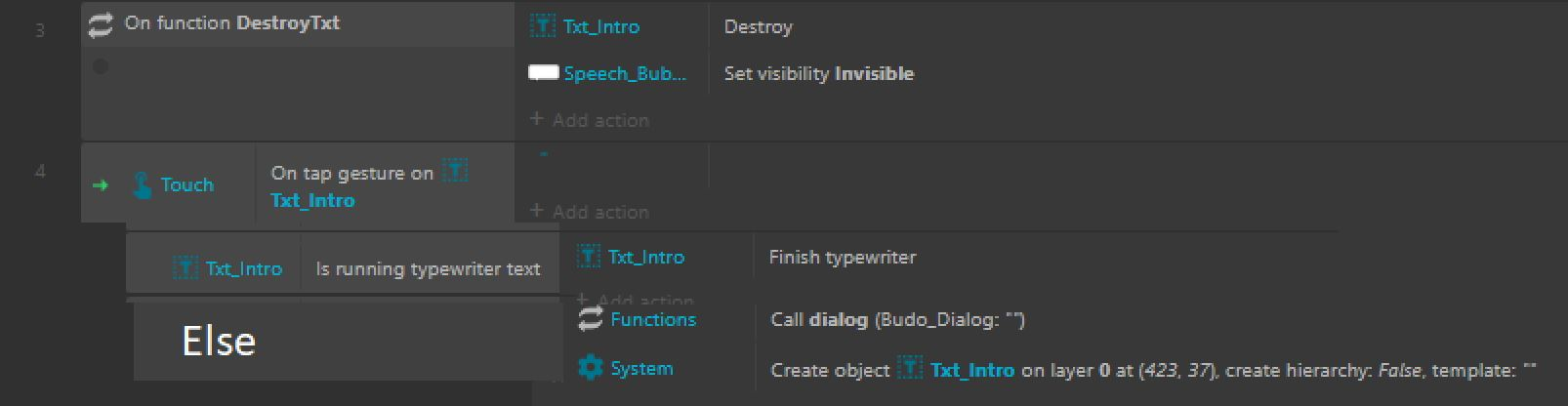
Task: Select the Create object Txt_Intro action
Action: point(1153,370)
